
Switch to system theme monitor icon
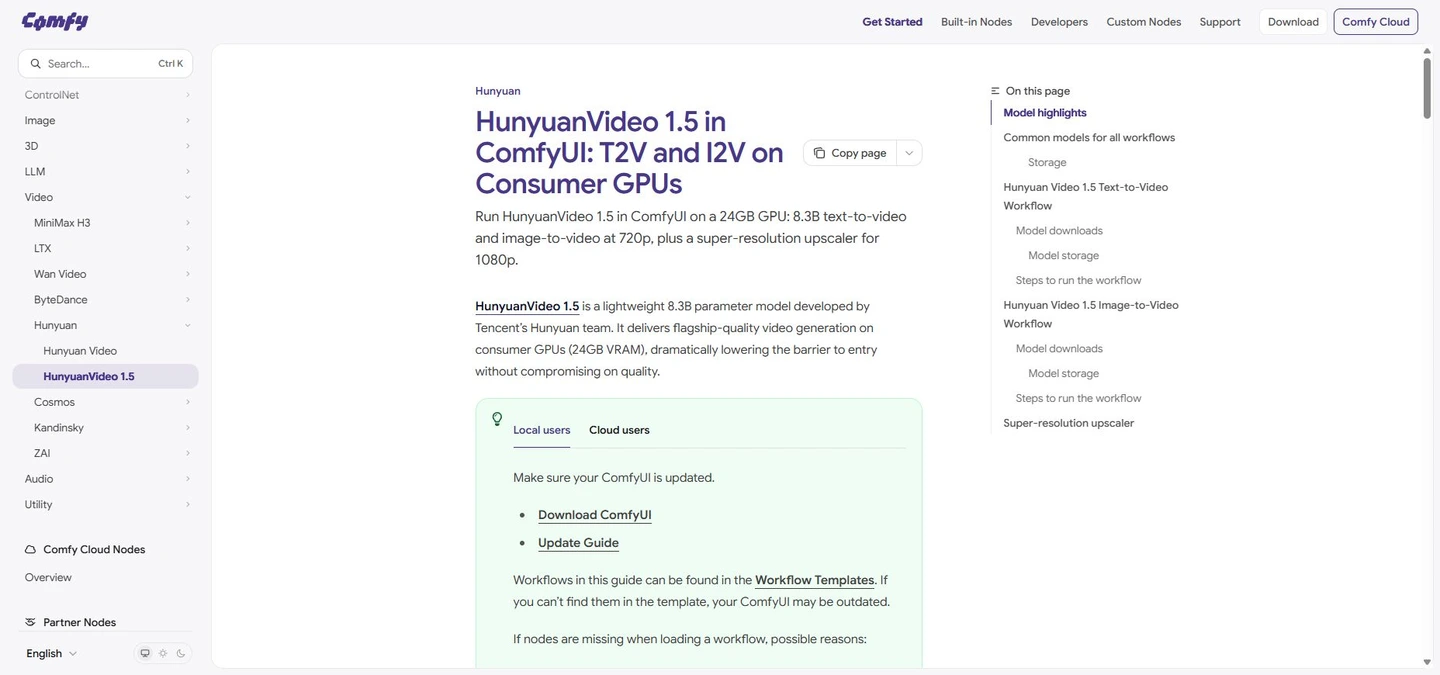pos(145,654)
